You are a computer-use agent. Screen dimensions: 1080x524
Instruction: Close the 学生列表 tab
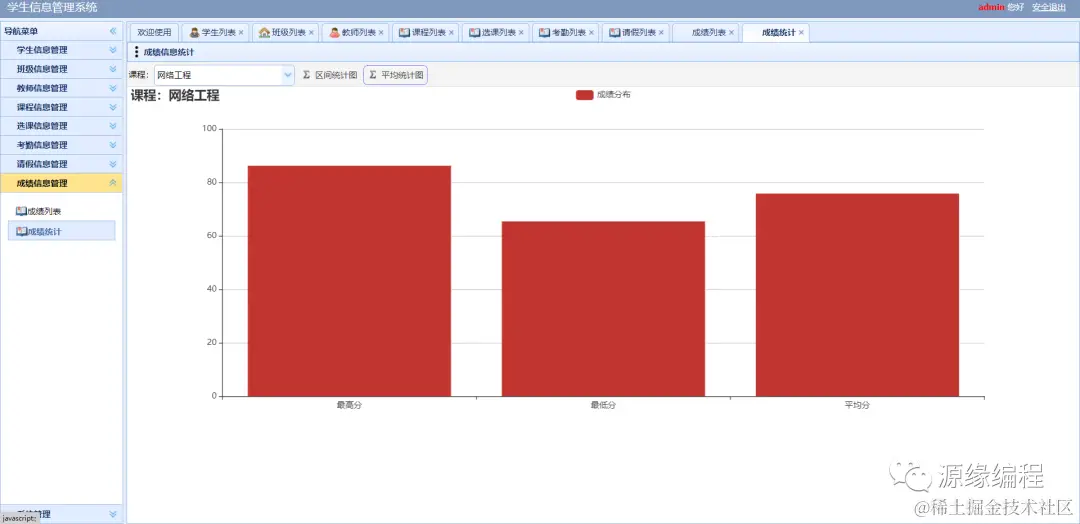coord(241,32)
